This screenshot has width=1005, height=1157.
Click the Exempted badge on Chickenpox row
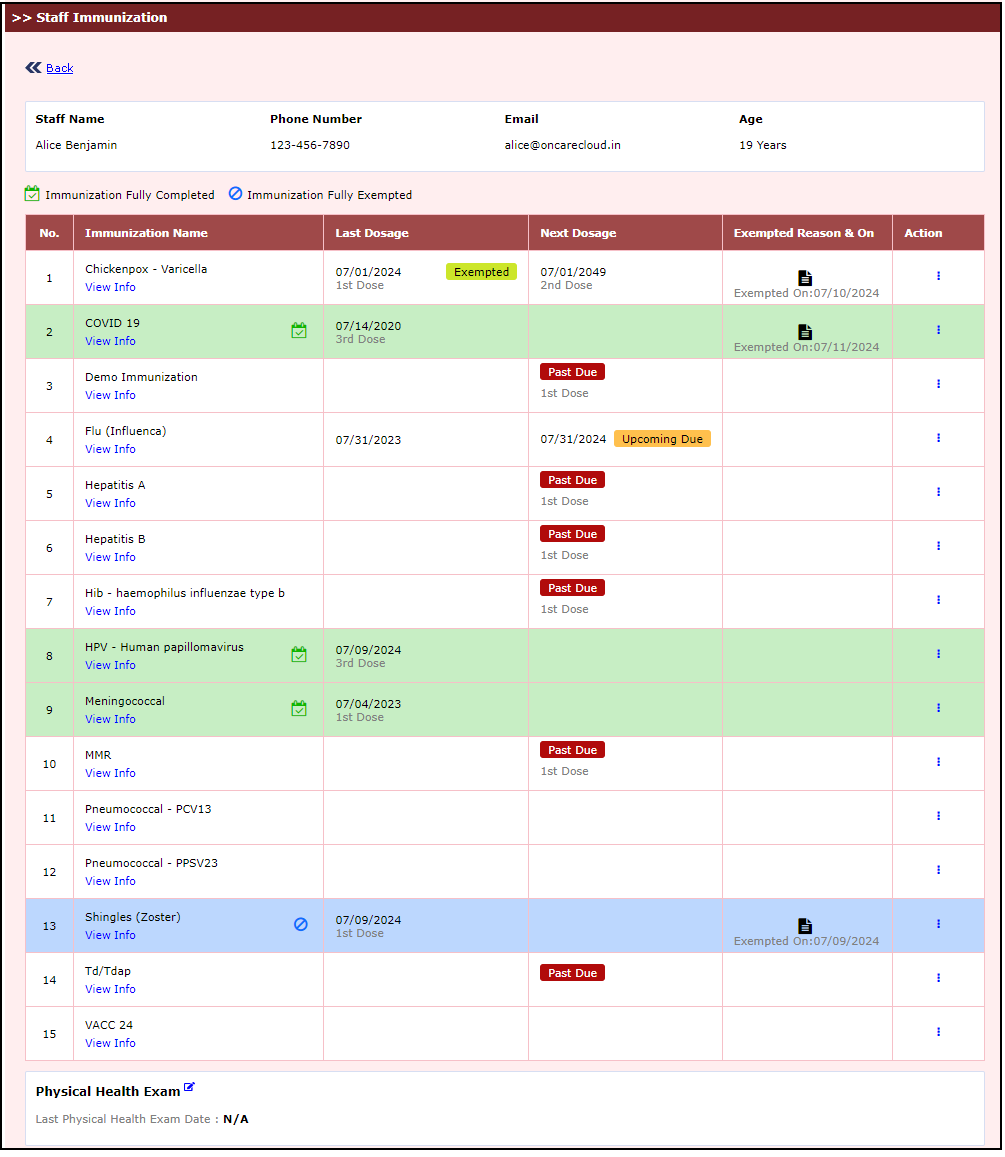point(481,272)
